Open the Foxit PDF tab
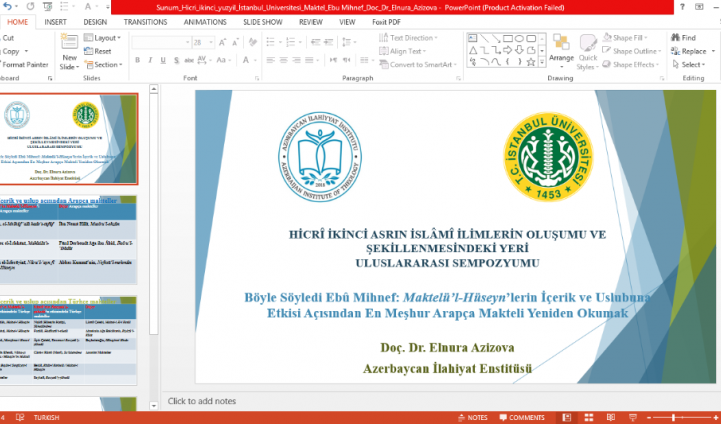721x424 pixels. [386, 22]
